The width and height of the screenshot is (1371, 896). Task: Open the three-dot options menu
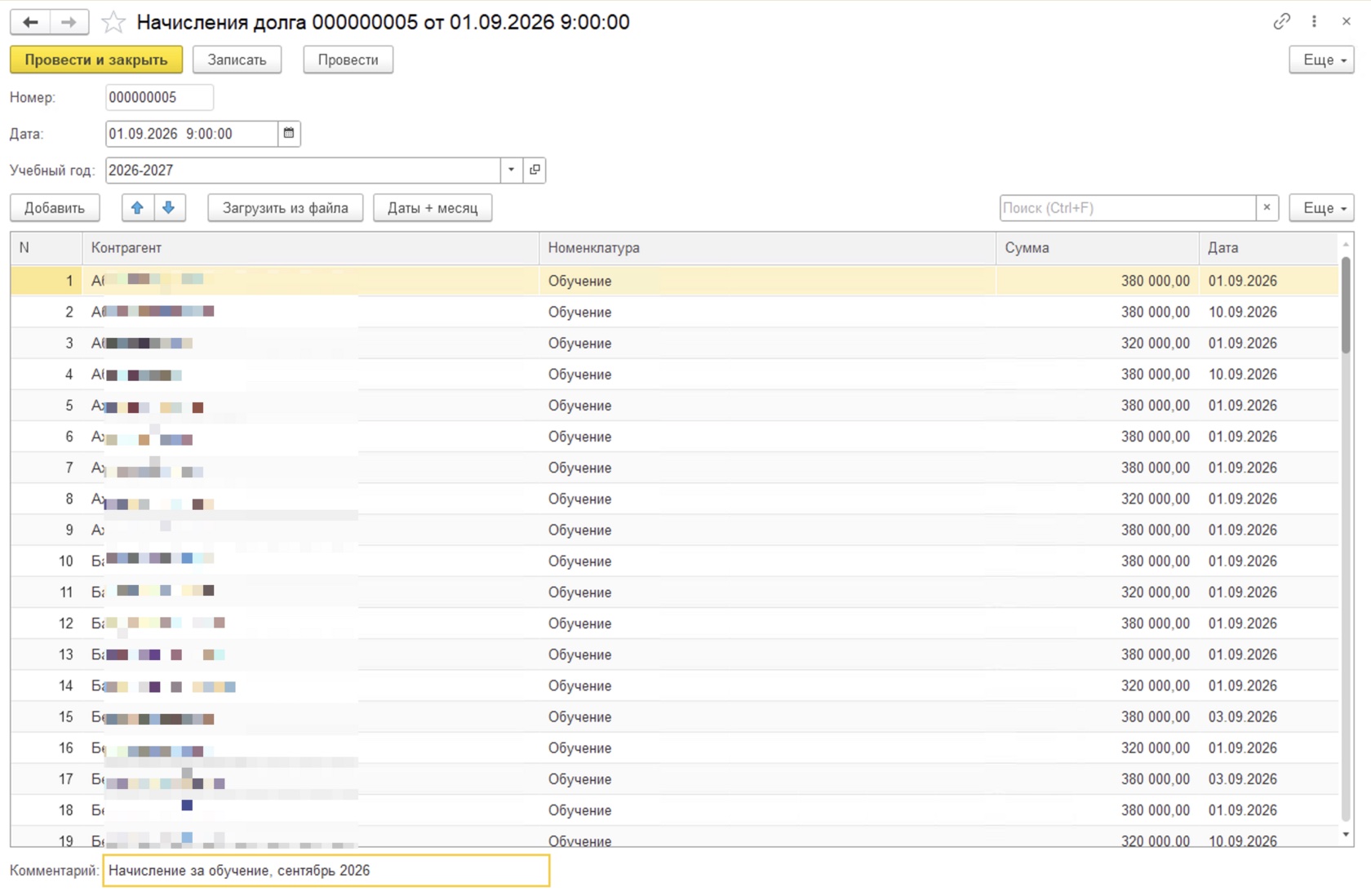[1314, 22]
